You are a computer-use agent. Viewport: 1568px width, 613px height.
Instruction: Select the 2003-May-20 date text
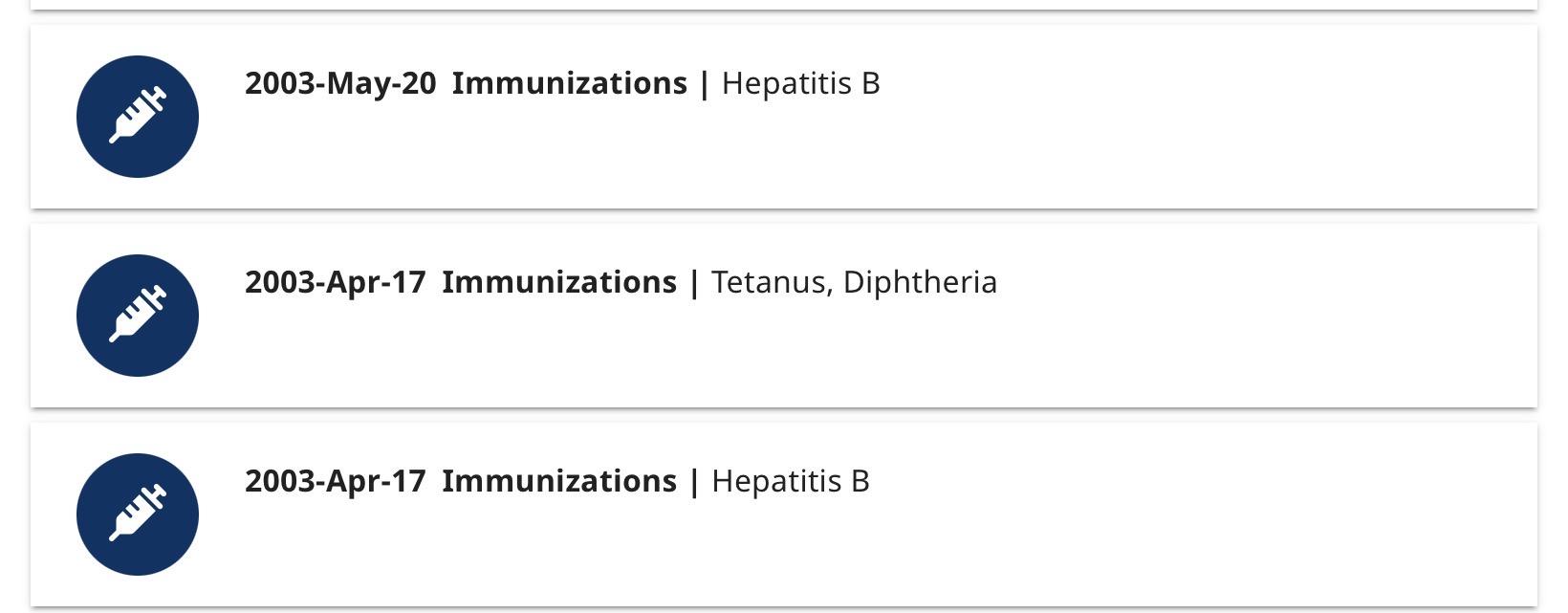pos(340,83)
